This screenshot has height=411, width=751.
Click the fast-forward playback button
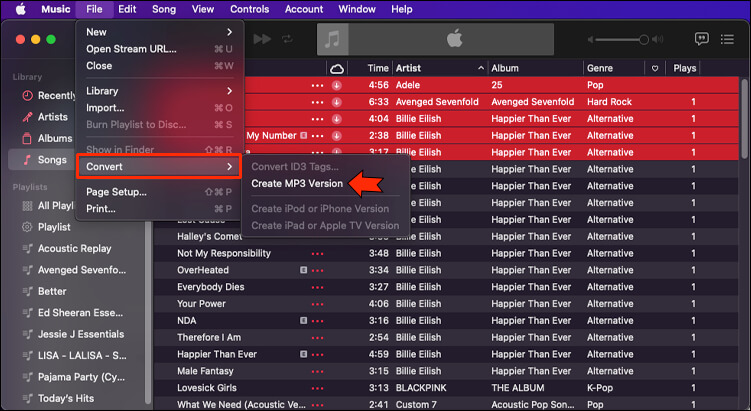263,39
